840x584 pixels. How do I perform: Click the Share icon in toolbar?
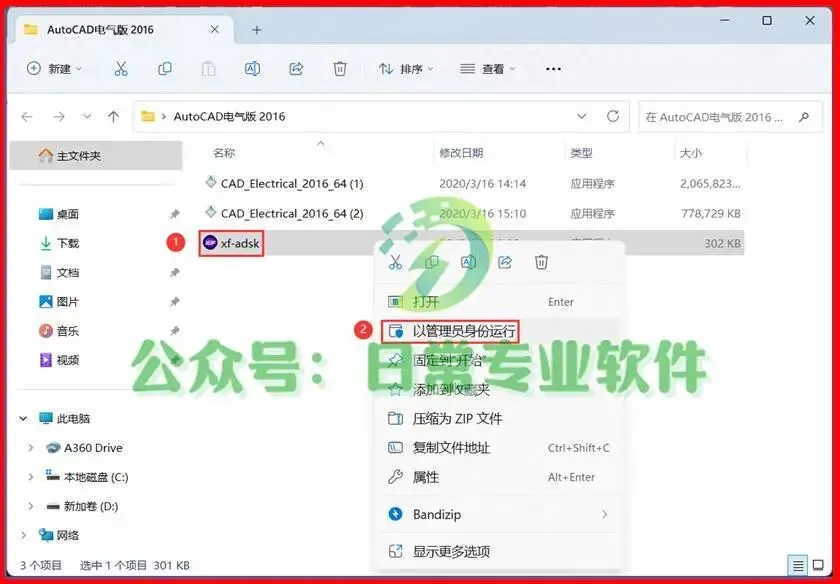[x=296, y=69]
